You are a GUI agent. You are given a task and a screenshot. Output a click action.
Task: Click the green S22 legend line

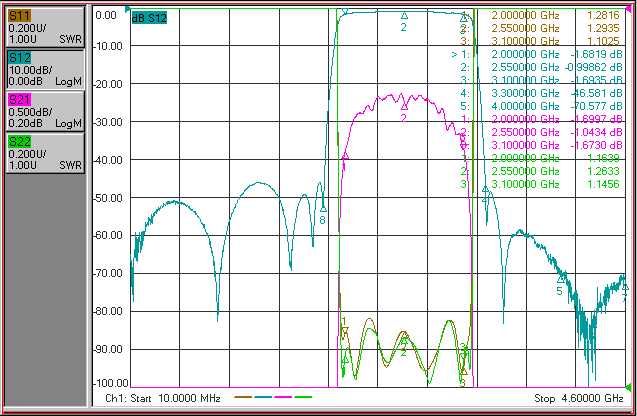pyautogui.click(x=303, y=397)
